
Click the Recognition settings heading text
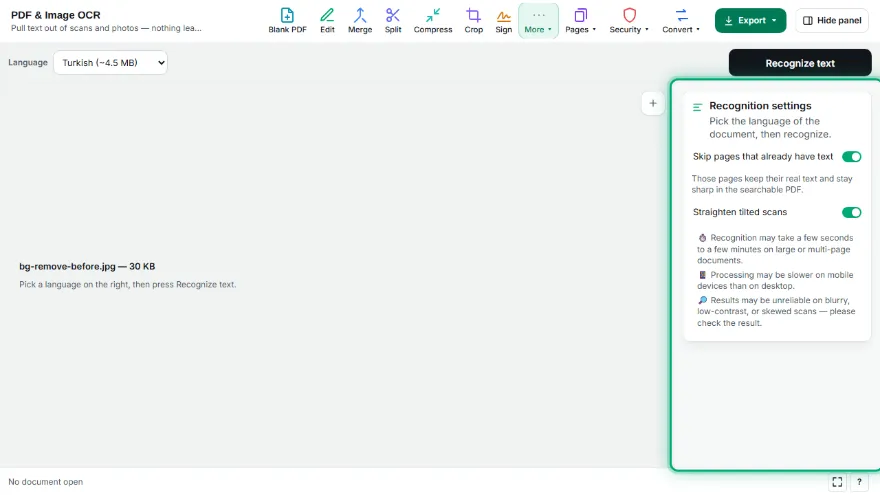pos(760,106)
